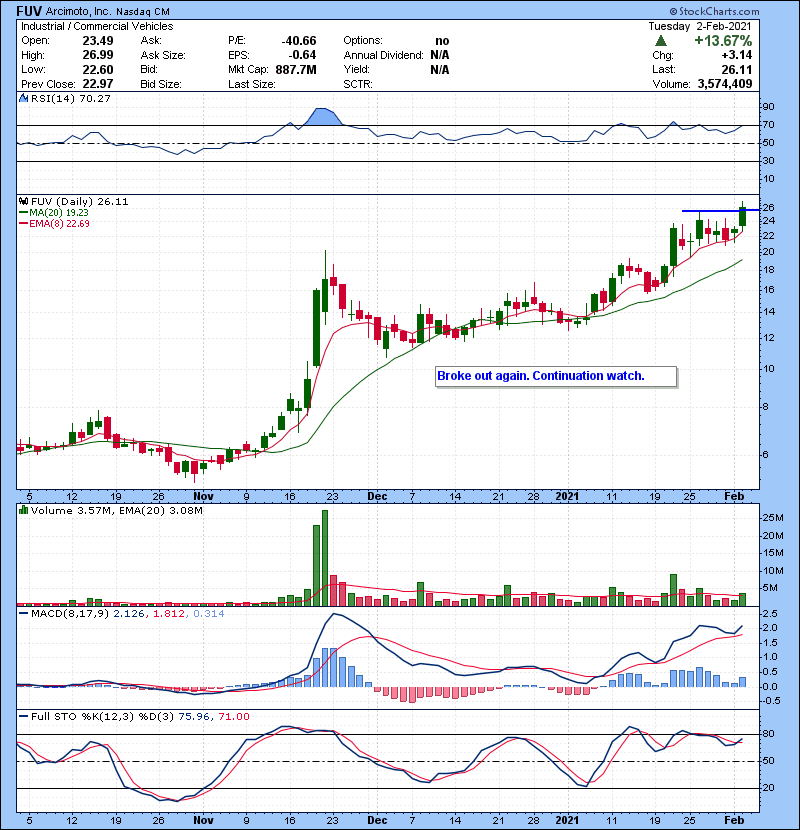
Task: Click the company name Arcimoto, Inc.
Action: click(x=78, y=11)
